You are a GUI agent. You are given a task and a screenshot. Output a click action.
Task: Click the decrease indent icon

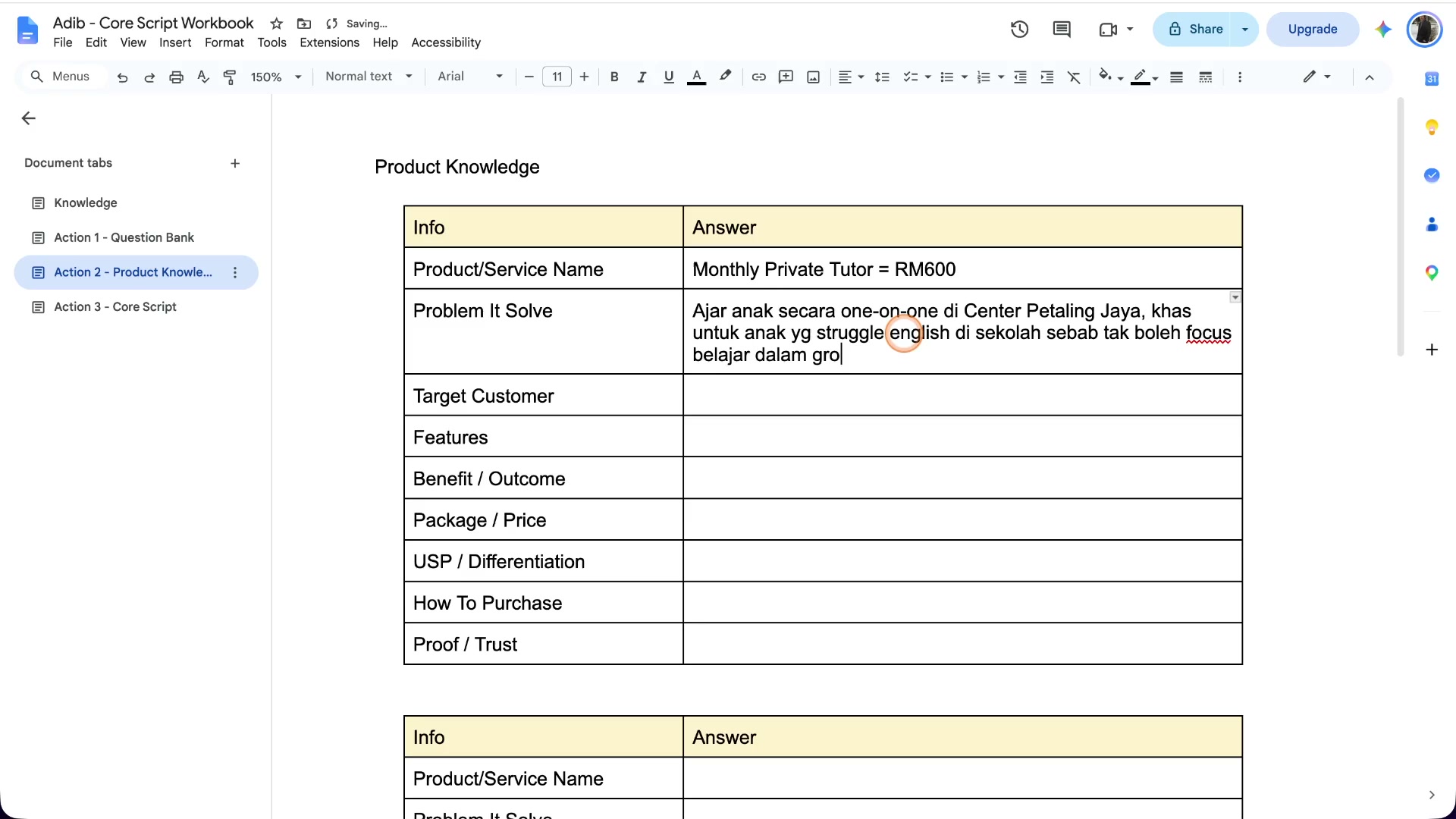1020,77
